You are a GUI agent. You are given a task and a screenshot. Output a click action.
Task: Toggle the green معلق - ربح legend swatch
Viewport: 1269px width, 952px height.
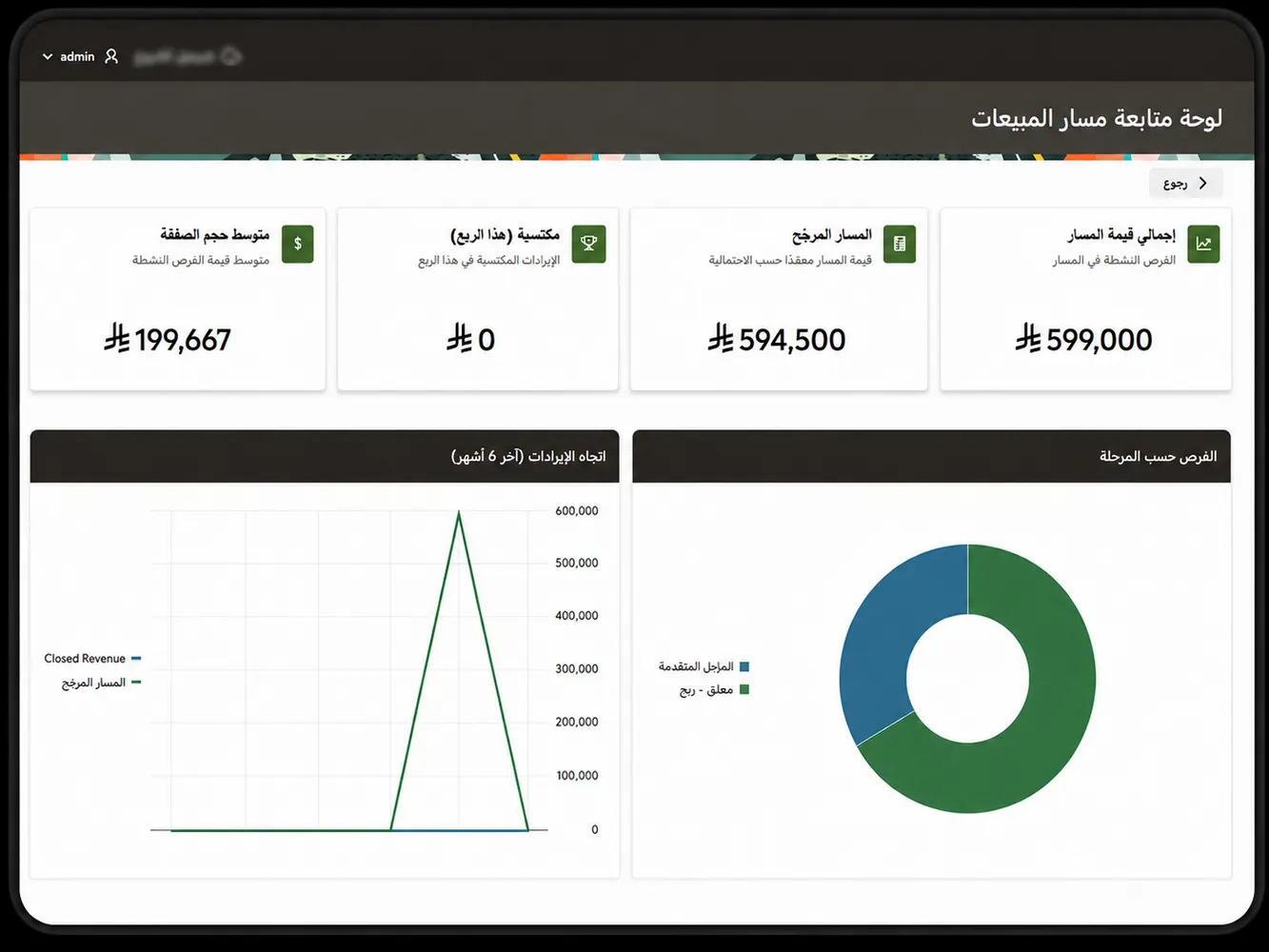(744, 689)
